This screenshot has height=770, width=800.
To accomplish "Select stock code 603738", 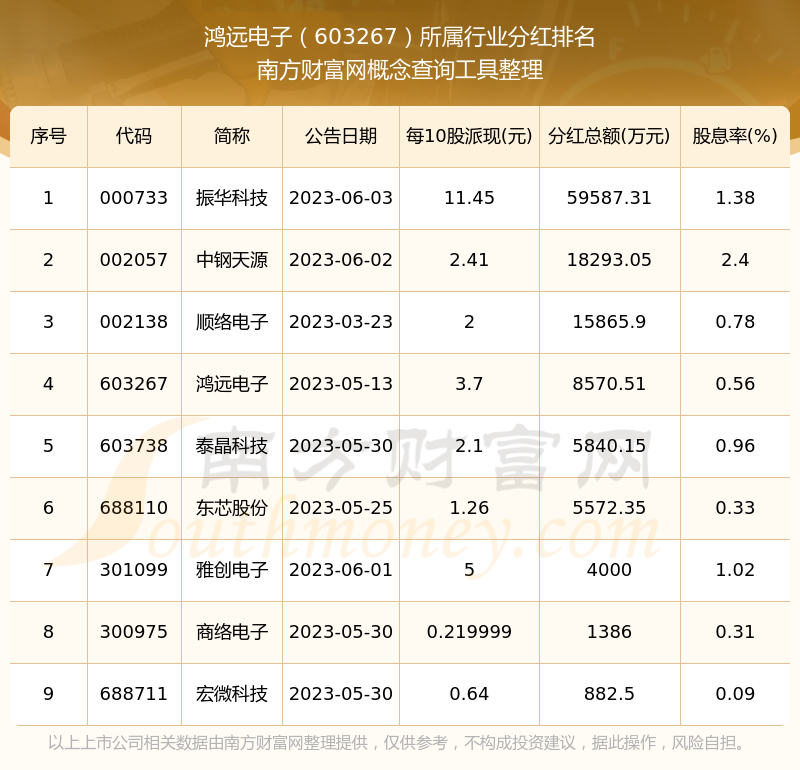I will [x=134, y=446].
